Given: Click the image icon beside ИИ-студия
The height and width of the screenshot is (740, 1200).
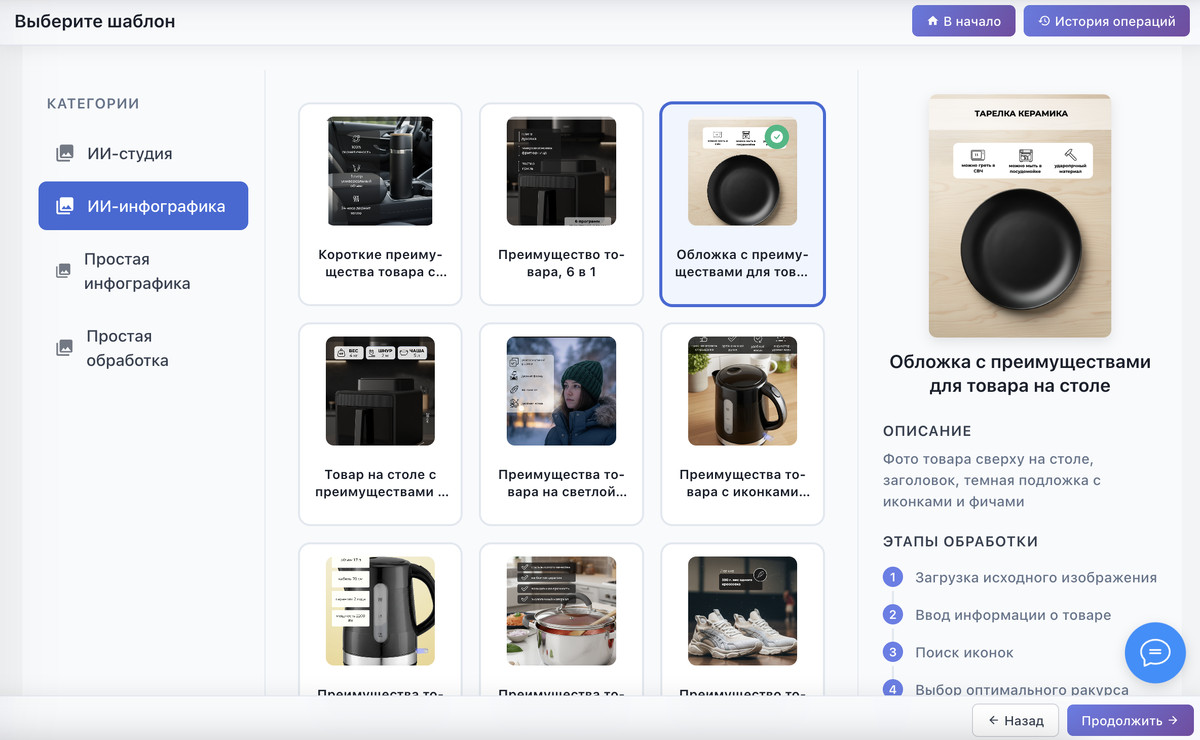Looking at the screenshot, I should [64, 154].
